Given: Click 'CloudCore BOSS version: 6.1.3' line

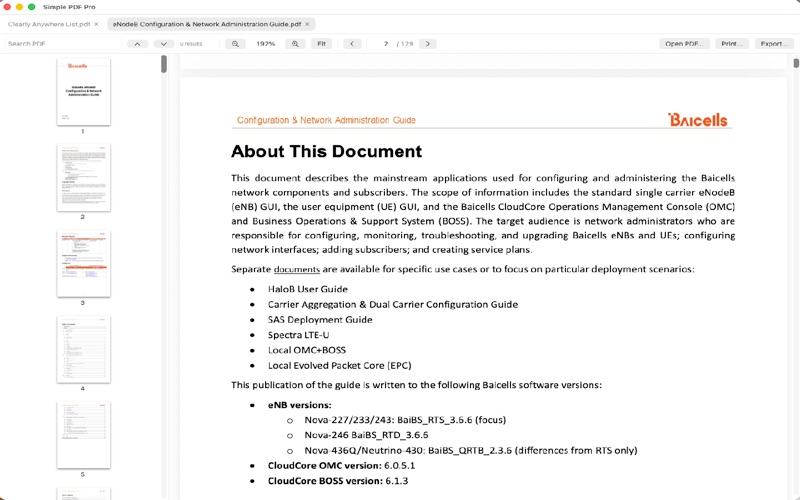Looking at the screenshot, I should coord(338,481).
